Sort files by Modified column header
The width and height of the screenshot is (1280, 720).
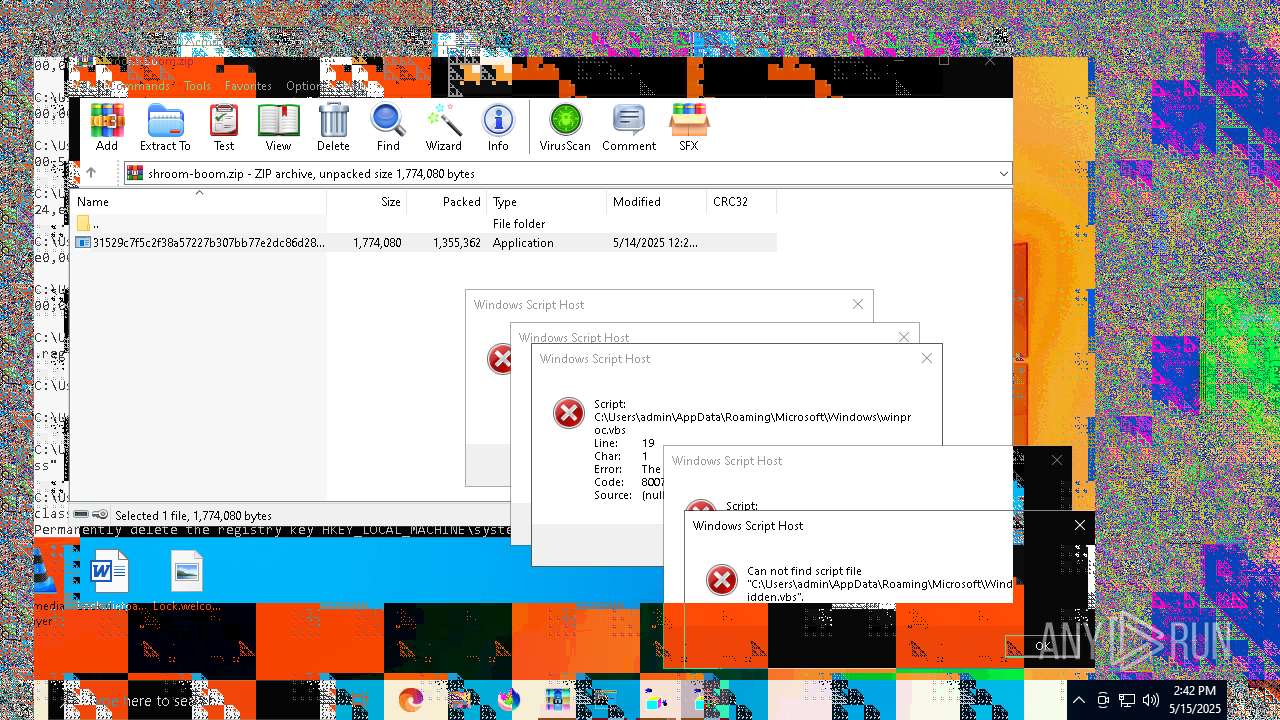click(x=656, y=202)
